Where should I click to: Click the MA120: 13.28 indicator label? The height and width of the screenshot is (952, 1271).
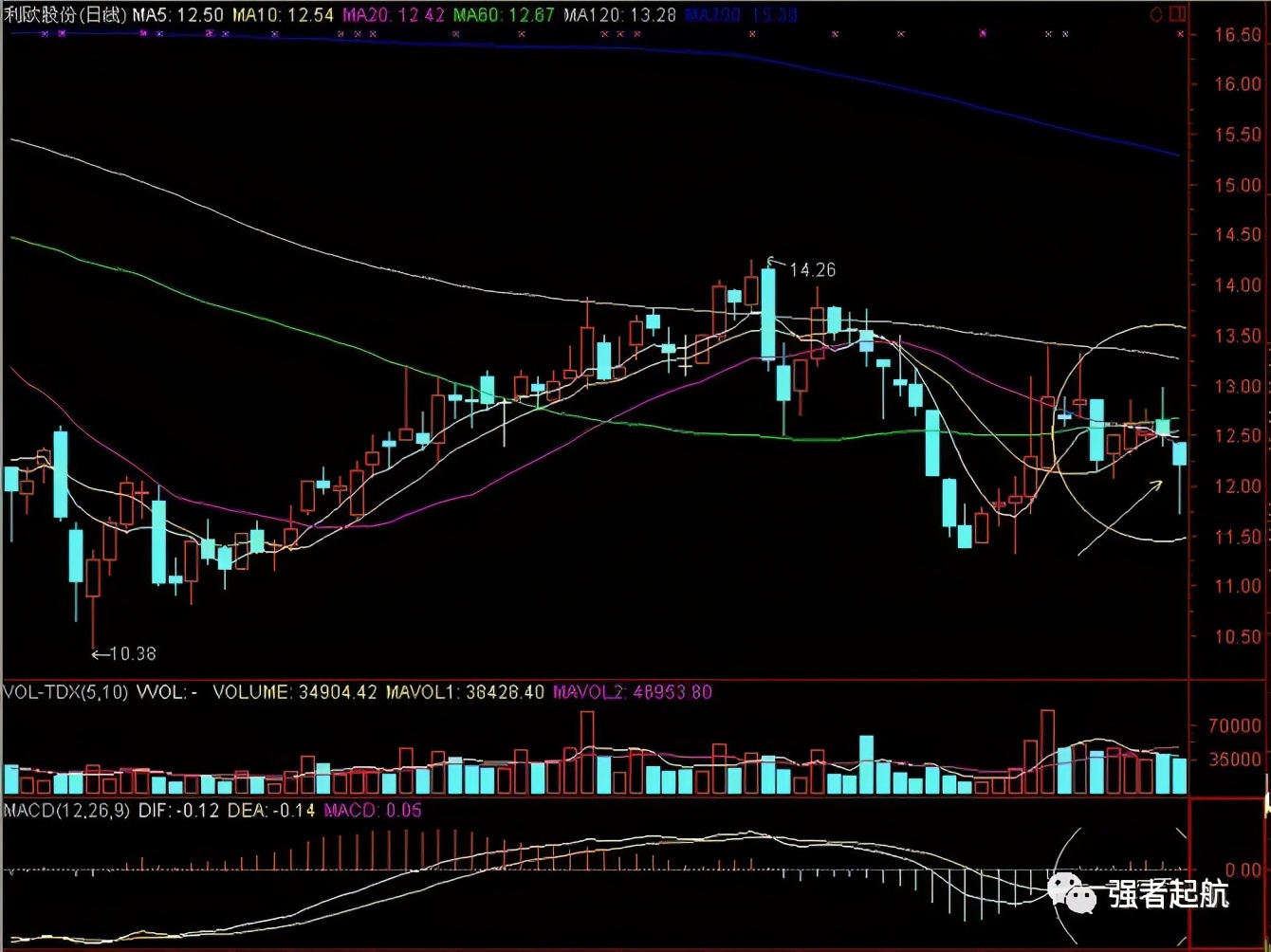621,15
